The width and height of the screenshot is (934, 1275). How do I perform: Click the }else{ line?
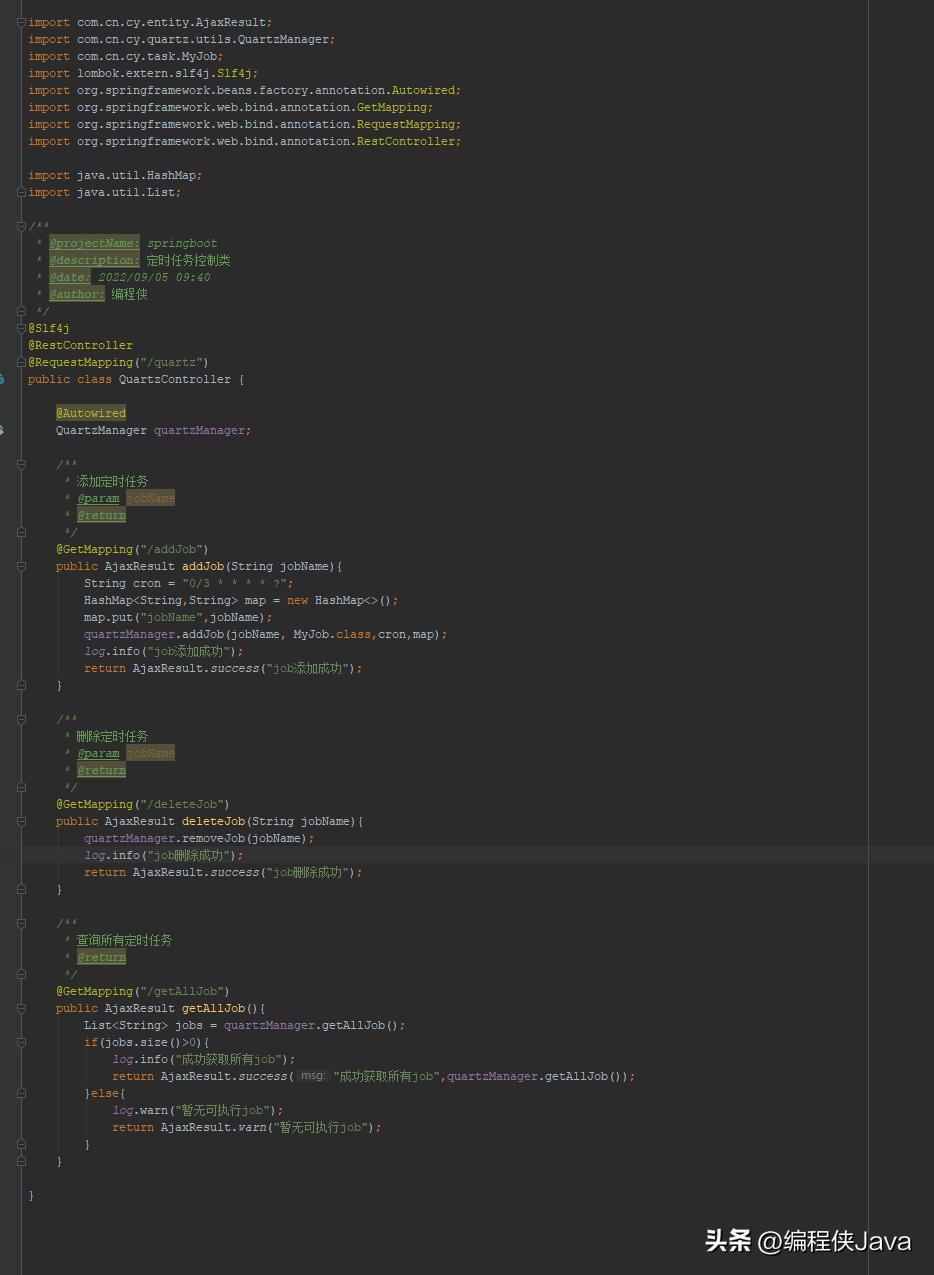point(105,1093)
